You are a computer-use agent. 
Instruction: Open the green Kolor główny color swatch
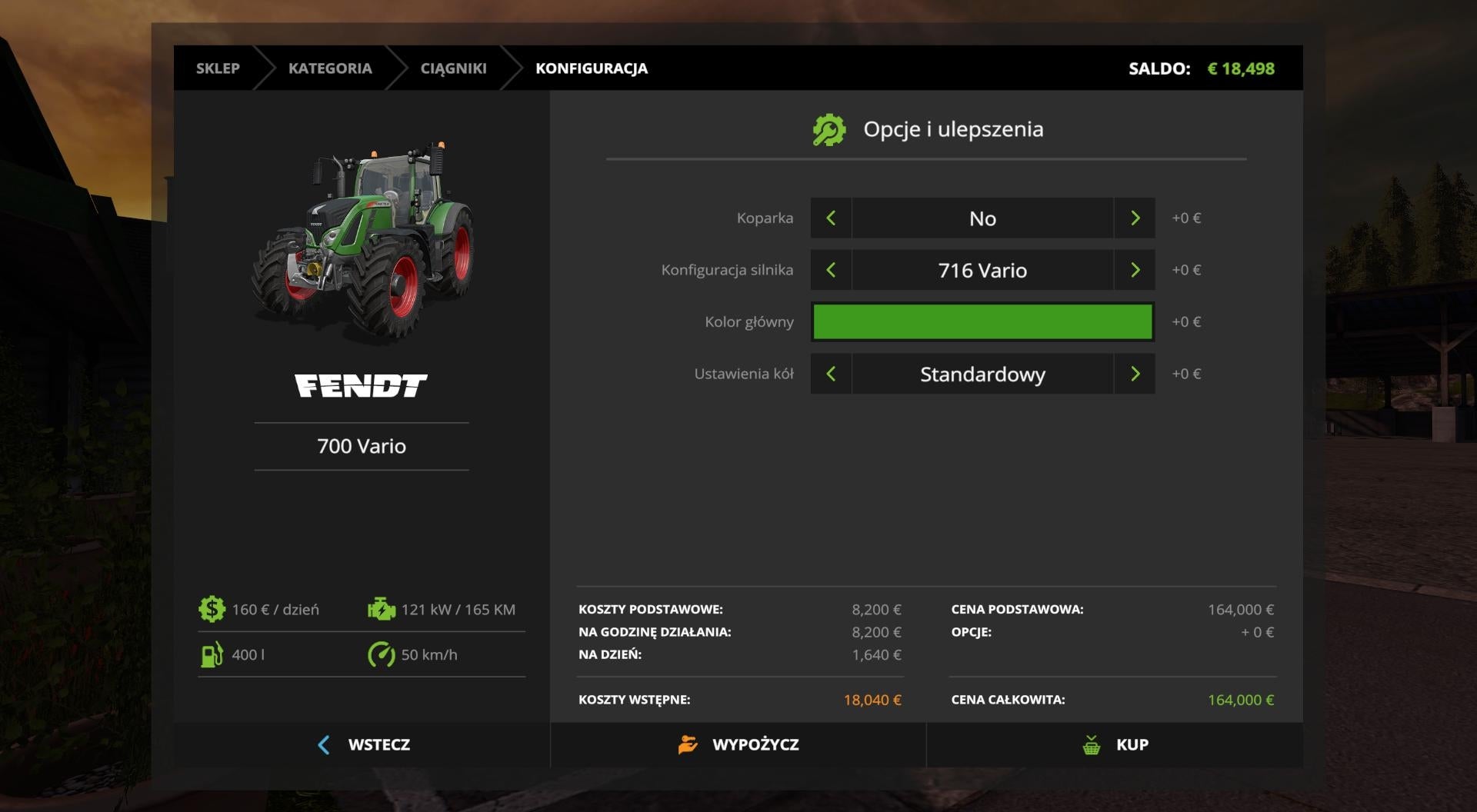click(982, 321)
